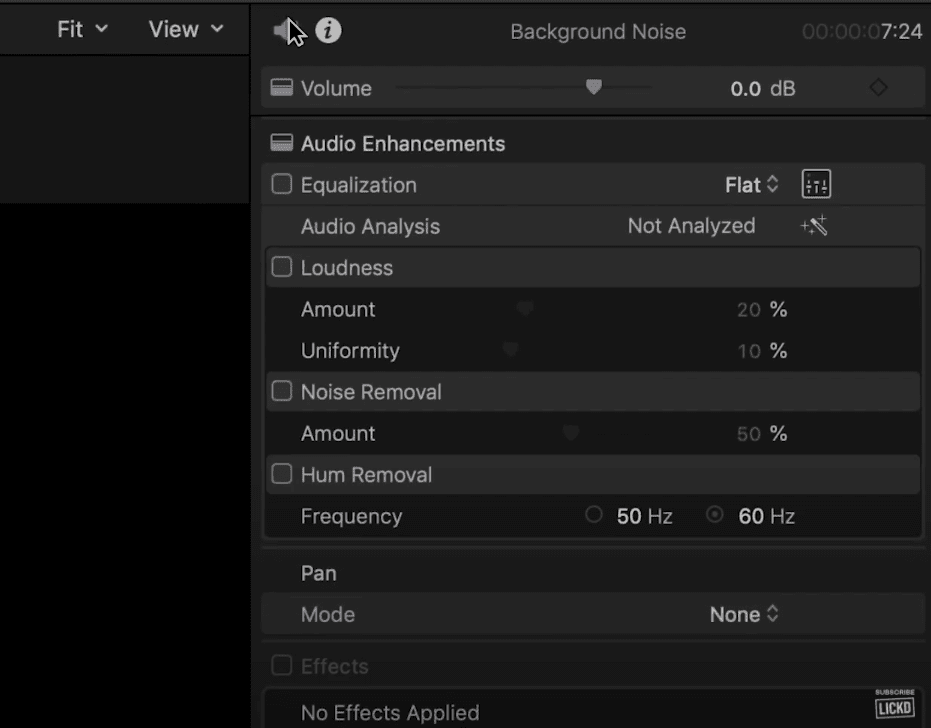The image size is (931, 728).
Task: Click the Audio Enhancements heading
Action: (403, 144)
